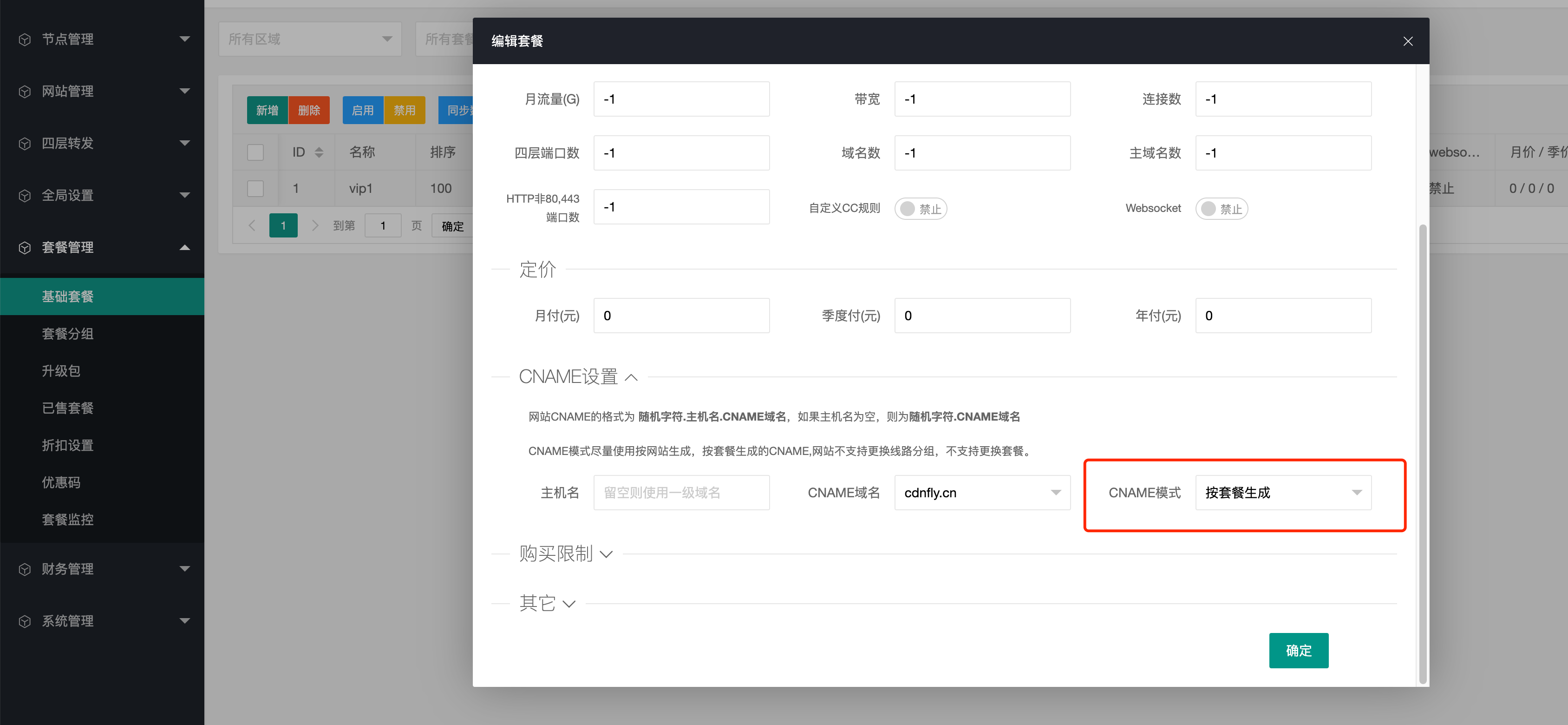
Task: Click pagination 确定 button
Action: [x=452, y=226]
